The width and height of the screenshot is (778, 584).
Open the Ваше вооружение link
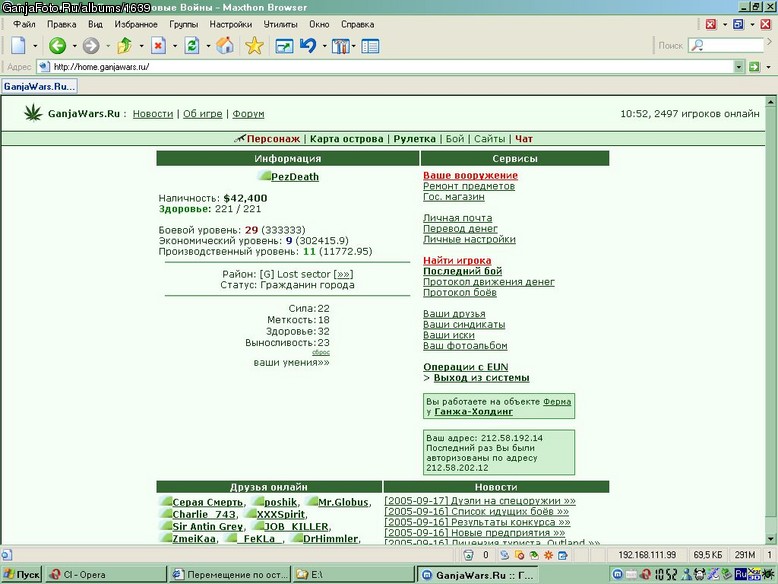click(x=470, y=175)
